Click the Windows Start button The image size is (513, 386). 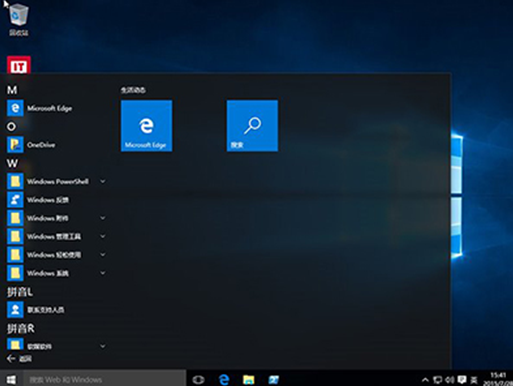tap(11, 379)
